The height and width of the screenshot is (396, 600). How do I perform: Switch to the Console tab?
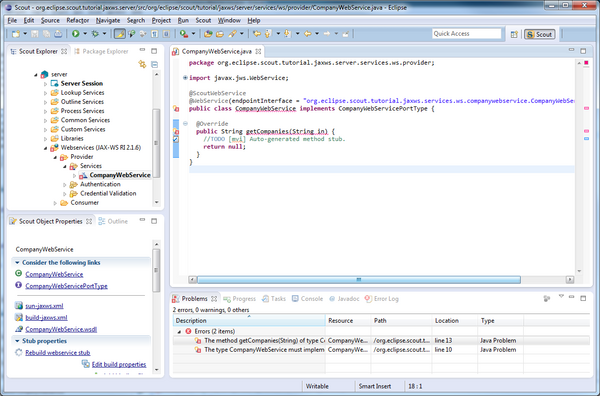click(x=308, y=299)
